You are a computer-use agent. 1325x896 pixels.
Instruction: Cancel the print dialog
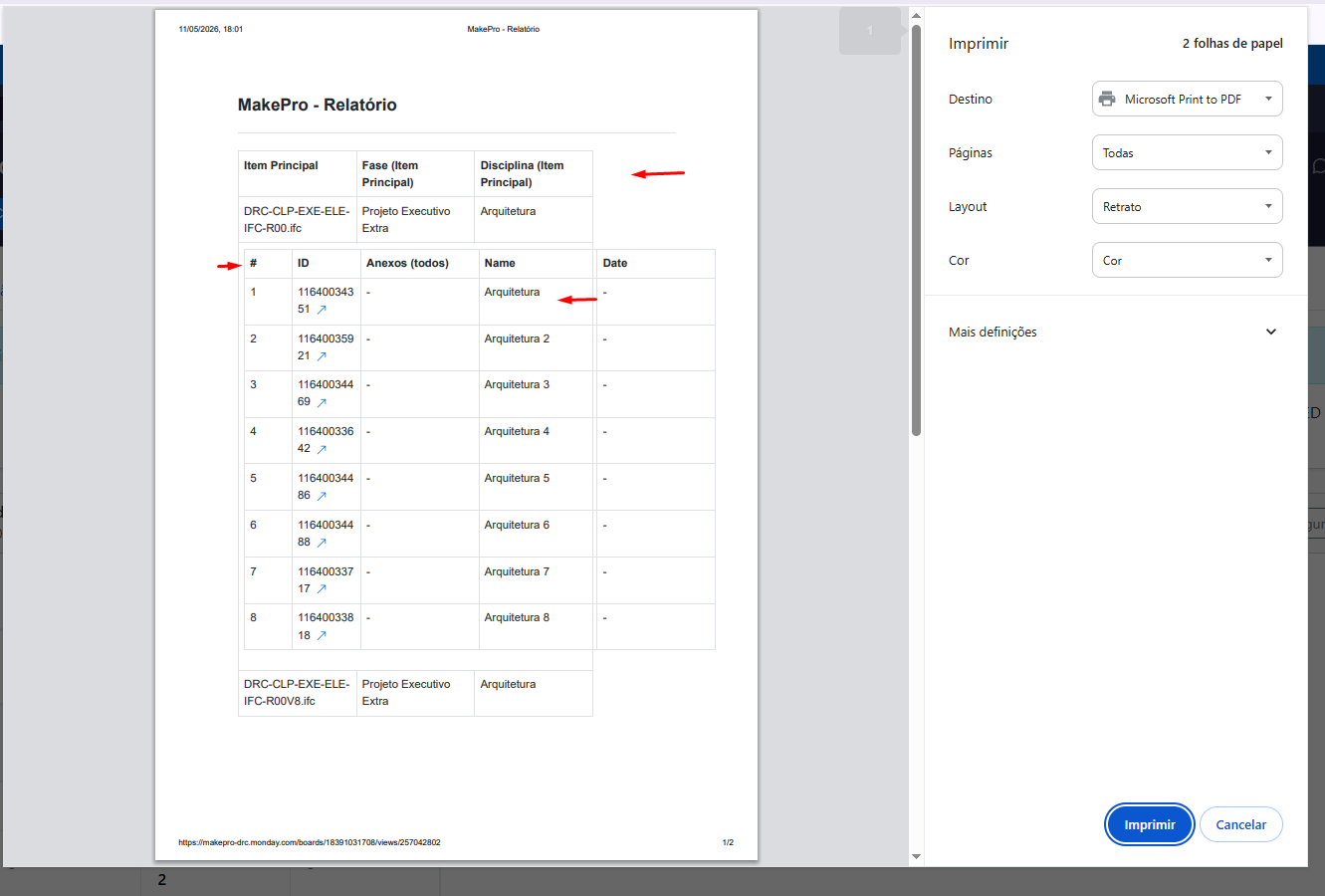(1241, 824)
